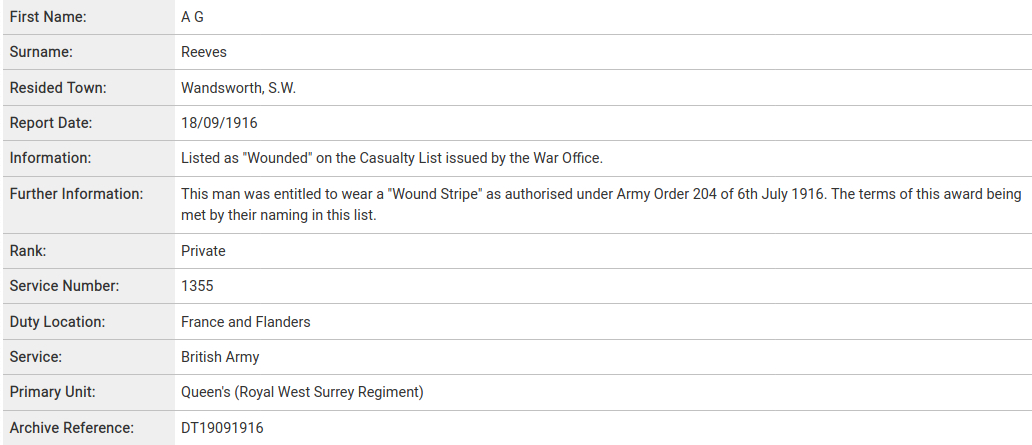Click the Report Date label
The height and width of the screenshot is (445, 1032).
pos(51,122)
